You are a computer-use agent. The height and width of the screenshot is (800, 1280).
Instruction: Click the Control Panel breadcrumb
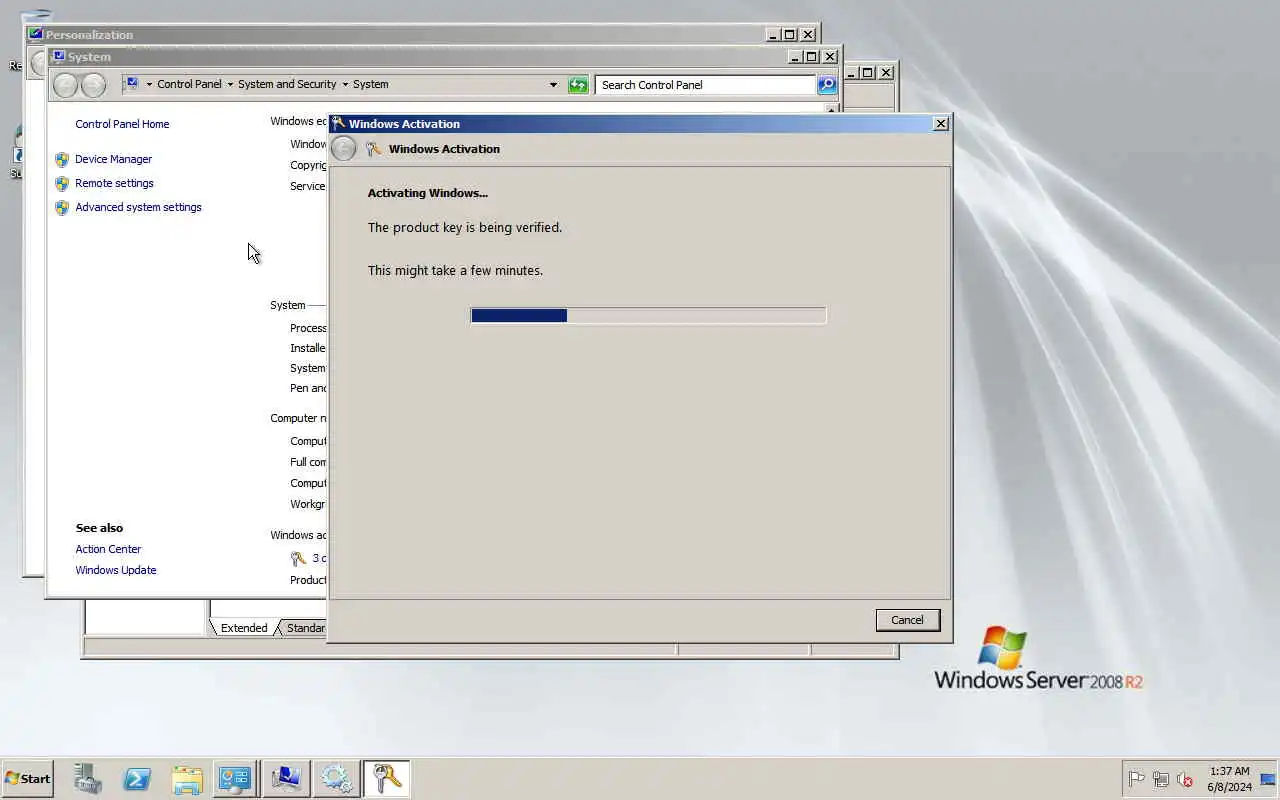[x=189, y=85]
